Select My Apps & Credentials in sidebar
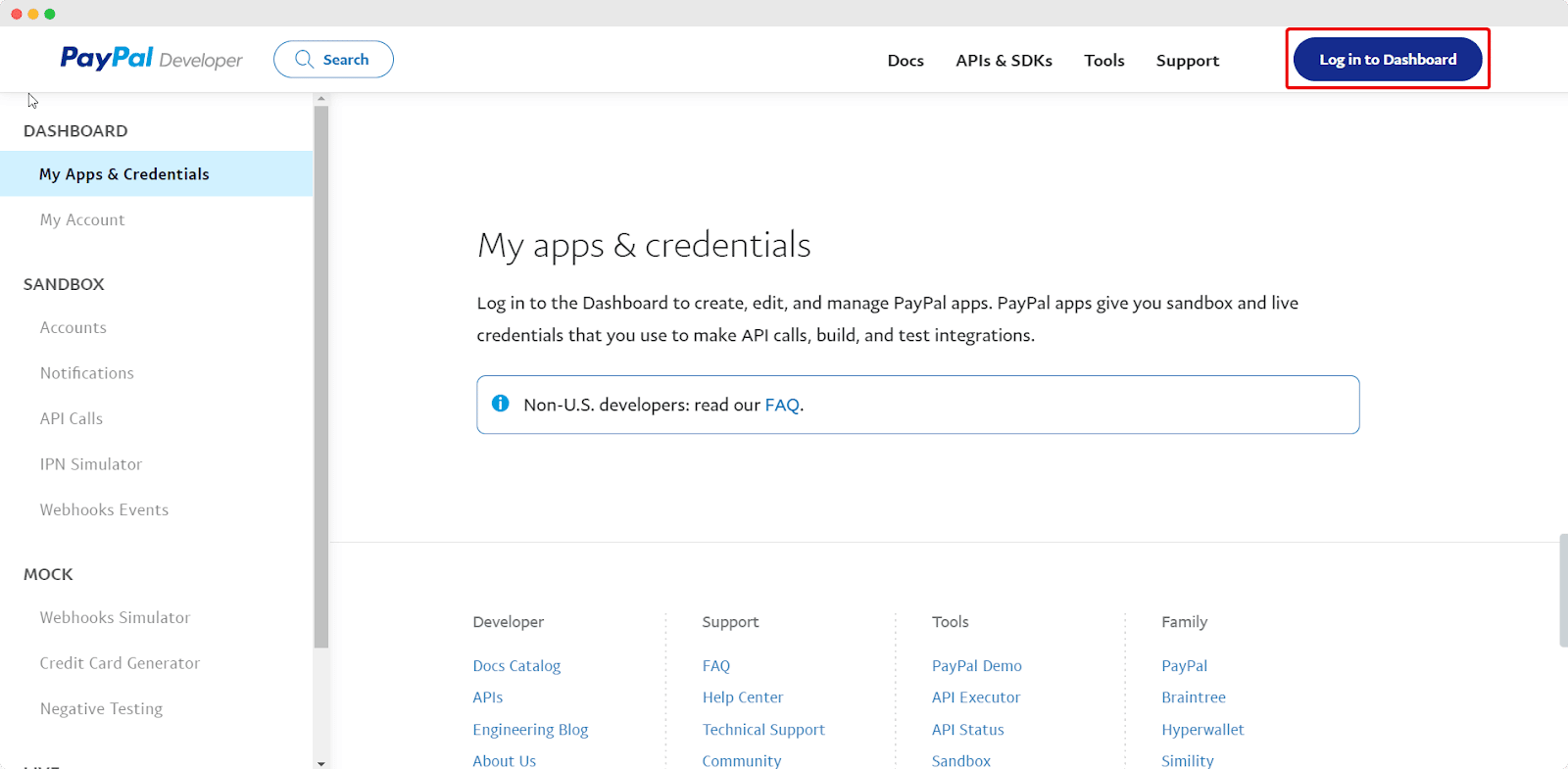1568x769 pixels. click(x=157, y=173)
